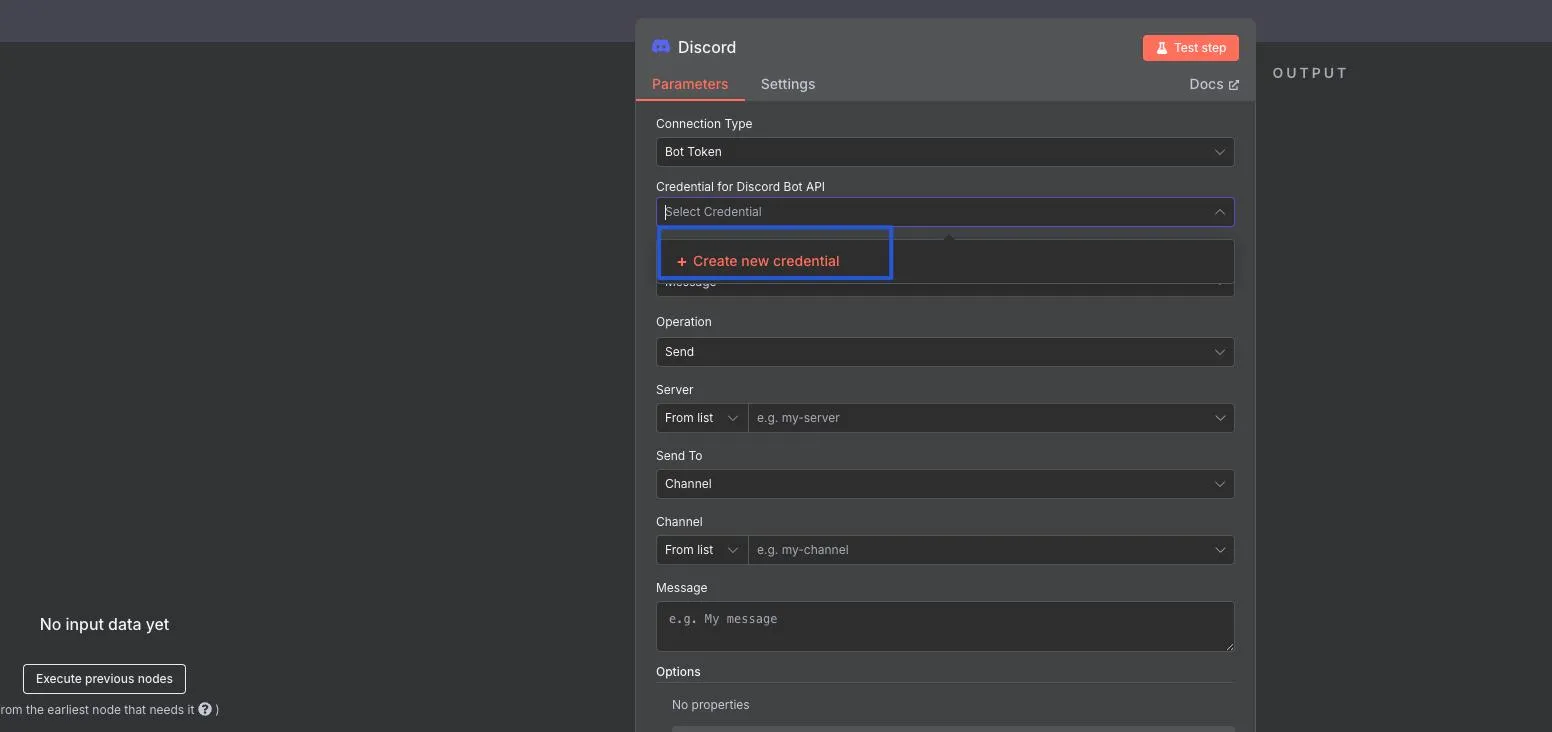Focus the Message text area
Screen dimensions: 1552x732
coord(945,626)
